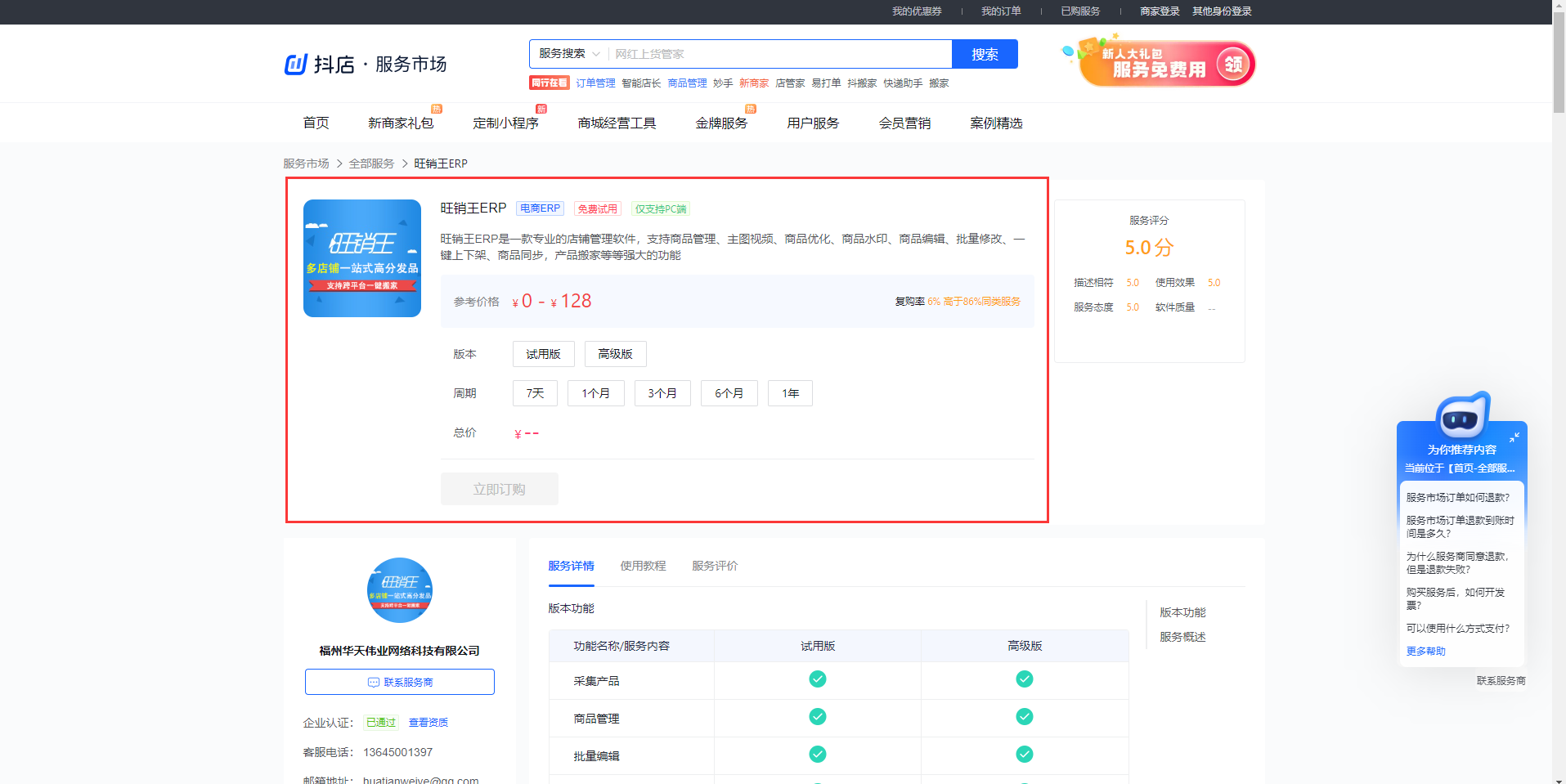
Task: Select the 1年 period option
Action: [x=790, y=393]
